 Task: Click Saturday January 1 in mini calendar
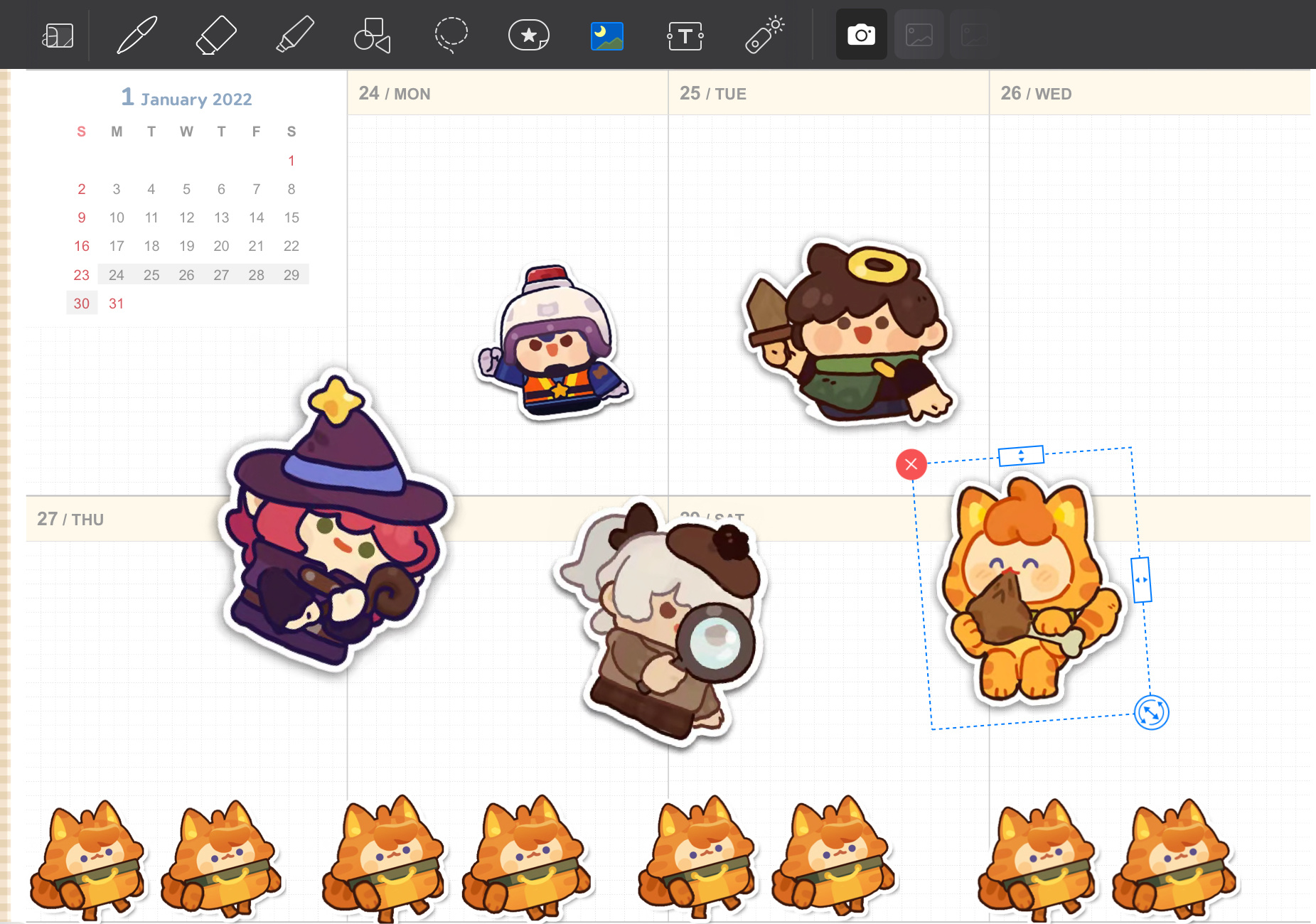(291, 161)
